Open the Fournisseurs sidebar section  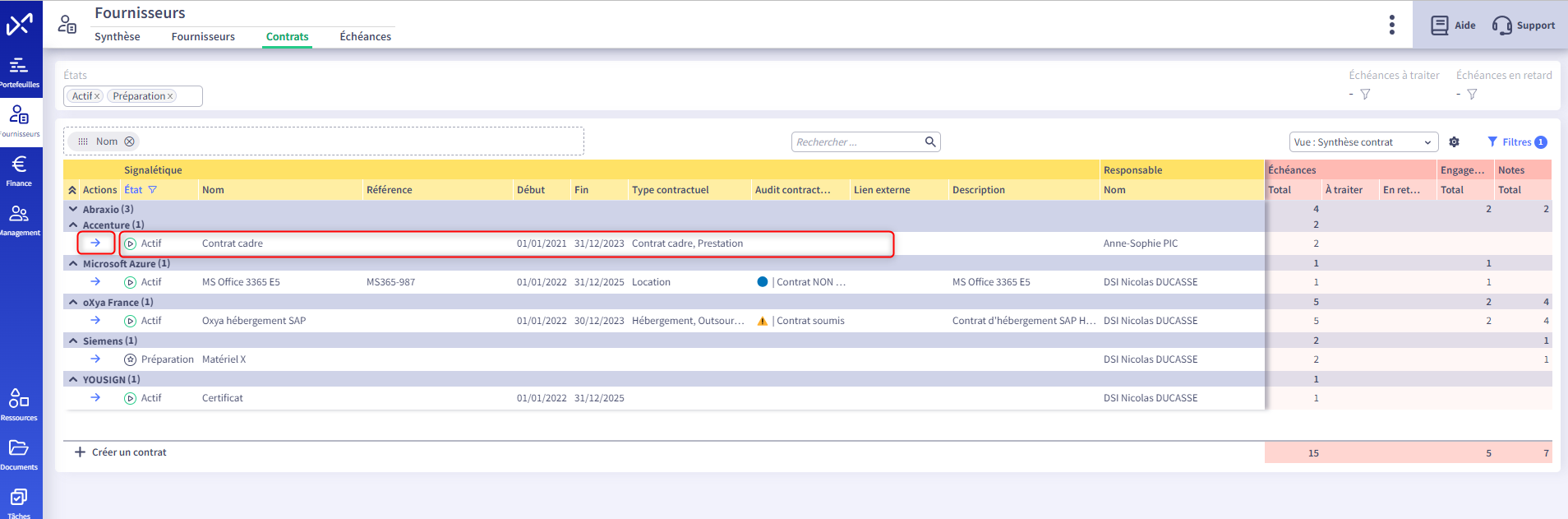point(20,122)
